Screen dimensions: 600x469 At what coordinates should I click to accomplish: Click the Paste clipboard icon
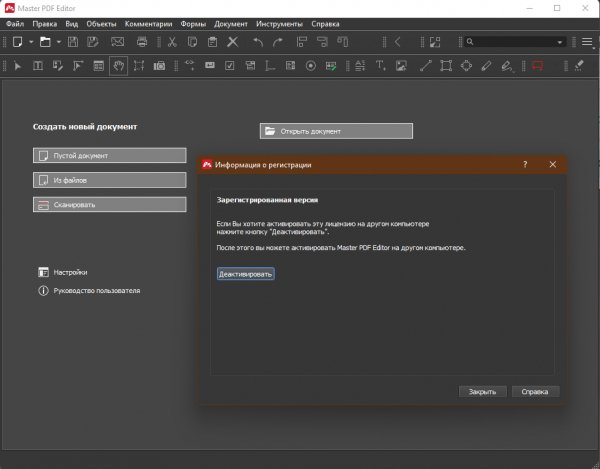(x=212, y=42)
